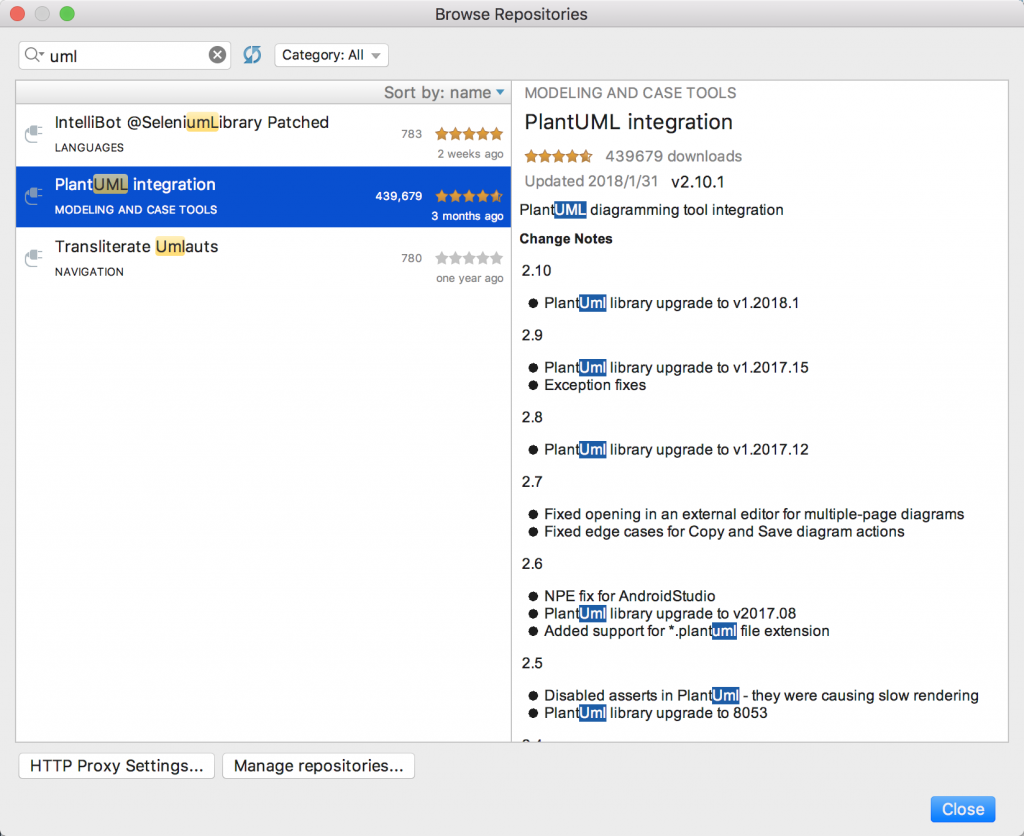Click Transliterate Umlauts gray star rating

pyautogui.click(x=469, y=258)
